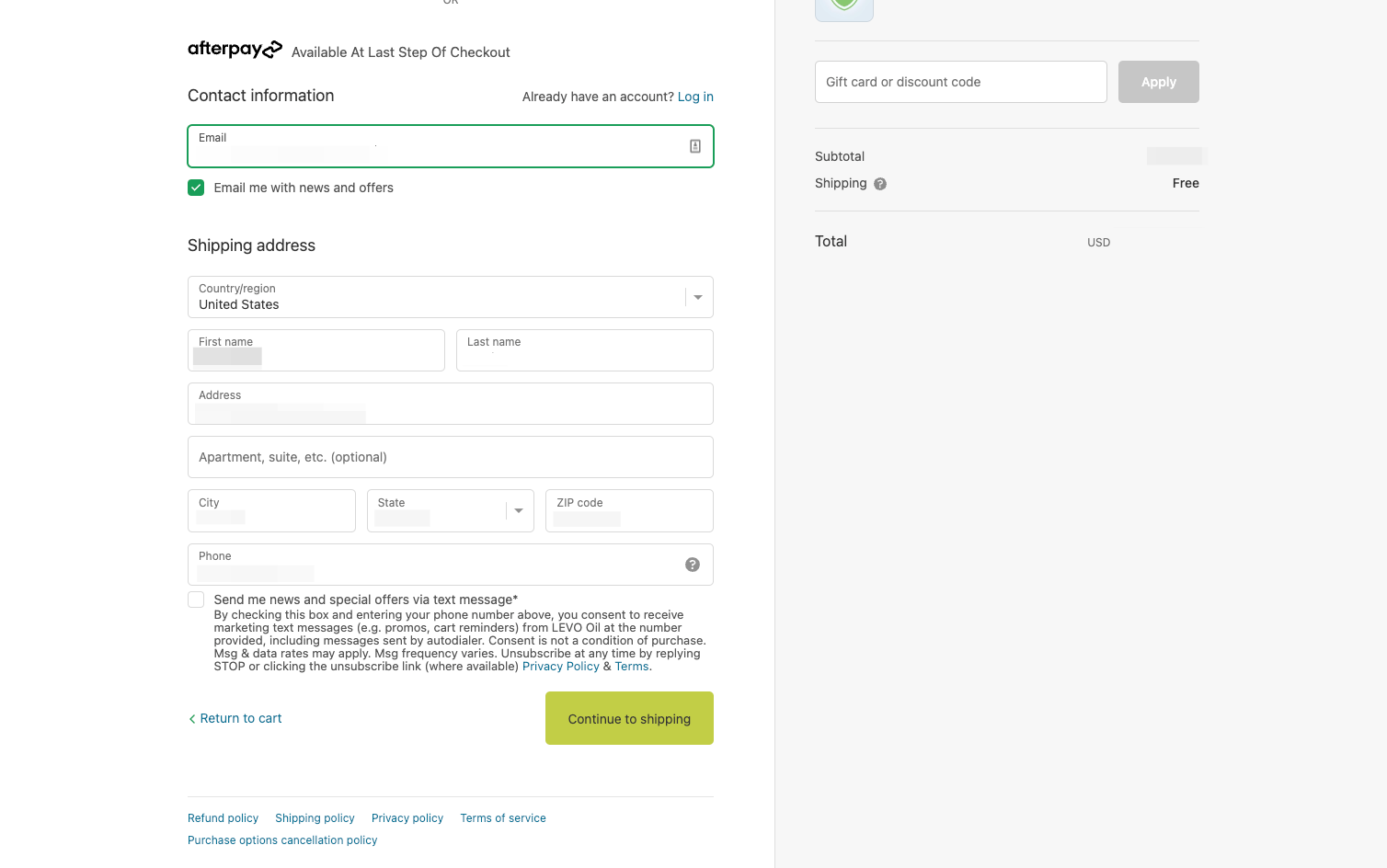Click the Return to cart link
The height and width of the screenshot is (868, 1387).
click(235, 718)
